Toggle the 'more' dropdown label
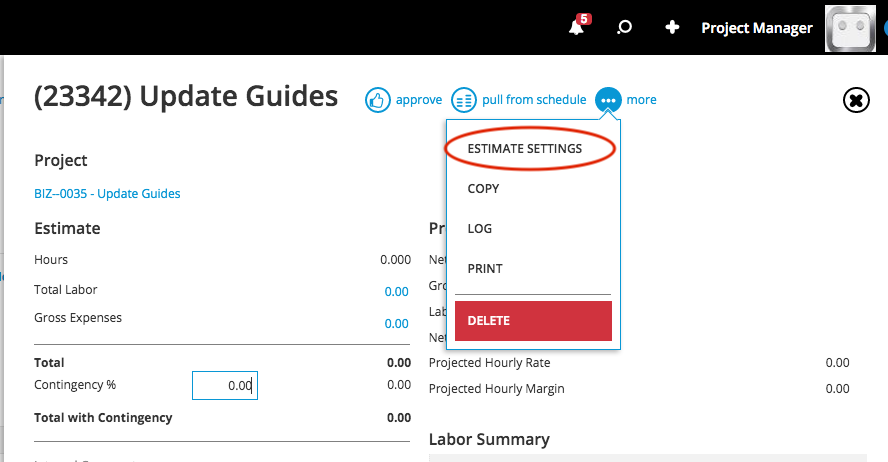 click(641, 100)
